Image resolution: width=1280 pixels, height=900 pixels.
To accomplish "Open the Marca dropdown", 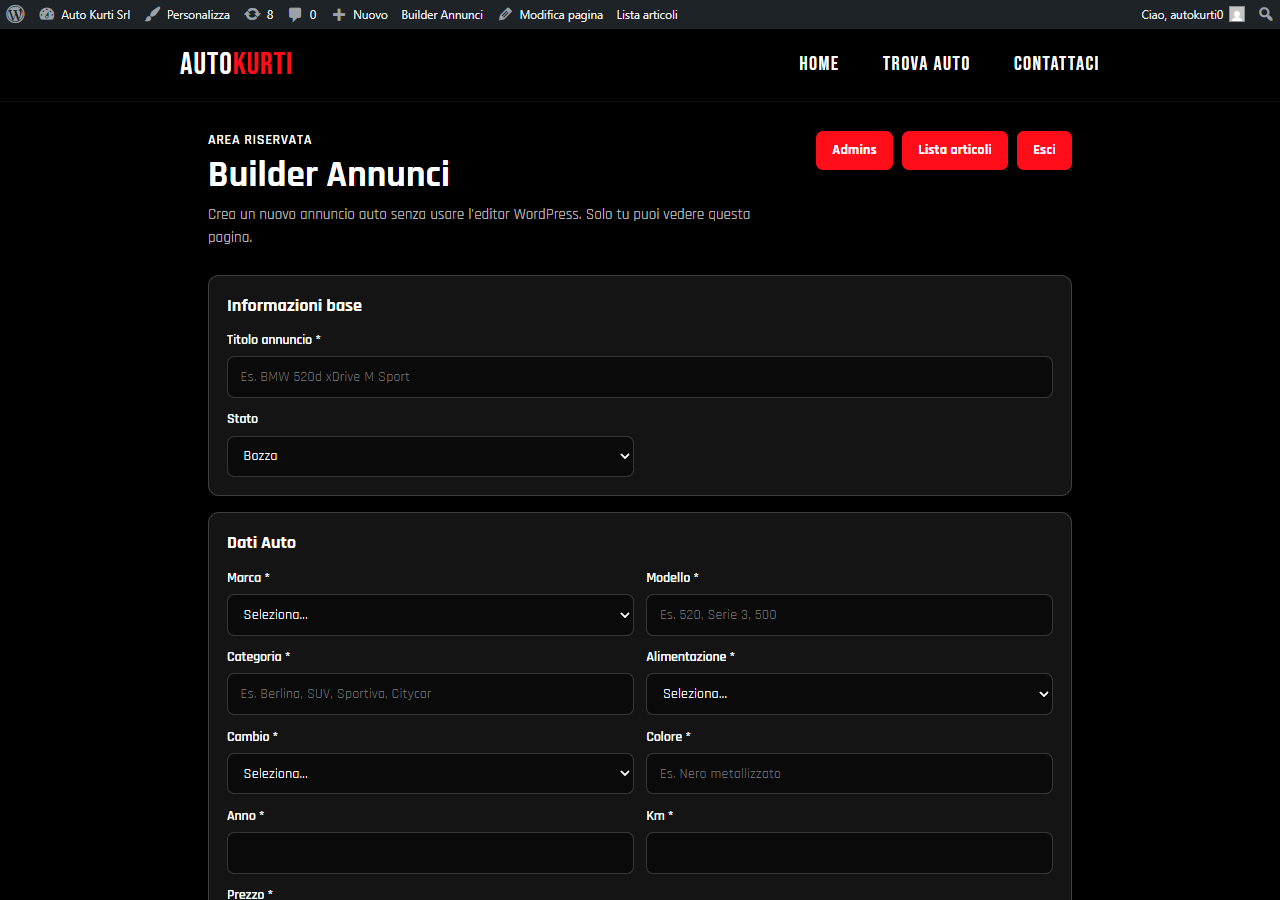I will coord(430,615).
